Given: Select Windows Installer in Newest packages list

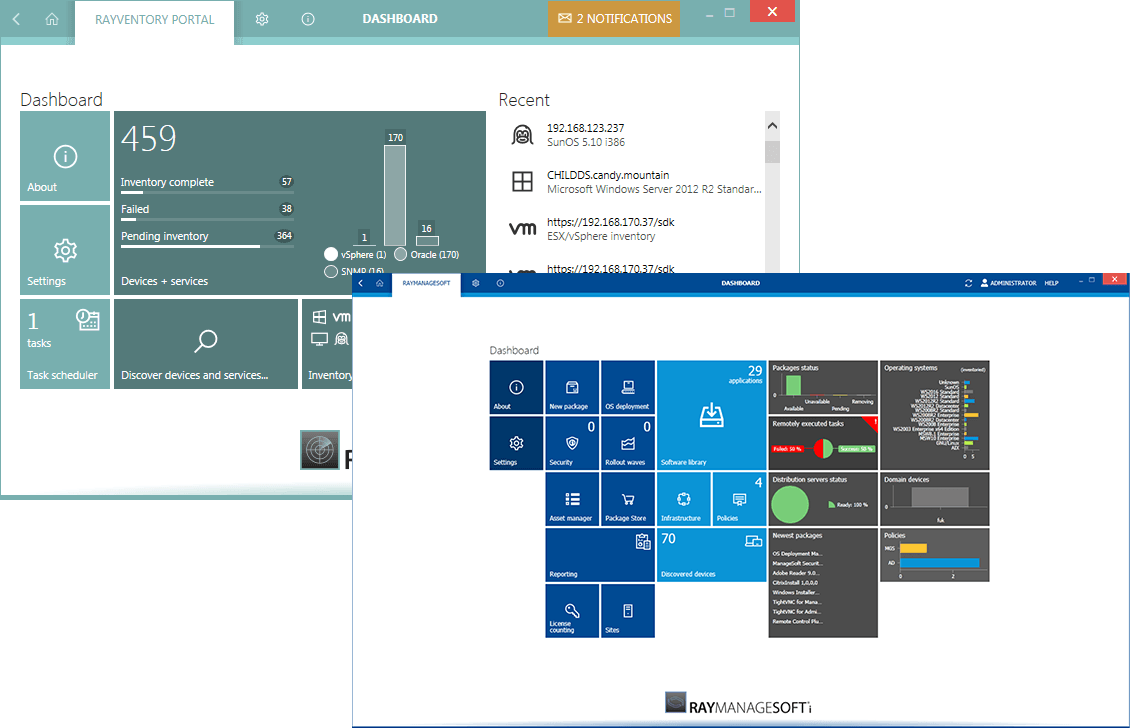Looking at the screenshot, I should pos(795,592).
